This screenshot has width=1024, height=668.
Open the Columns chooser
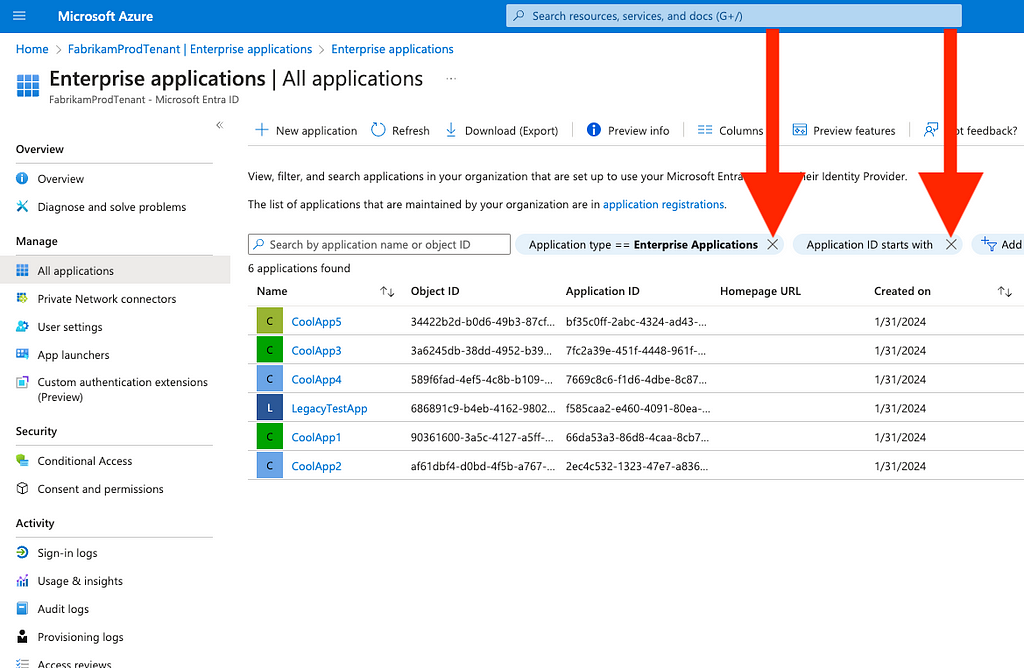click(730, 131)
